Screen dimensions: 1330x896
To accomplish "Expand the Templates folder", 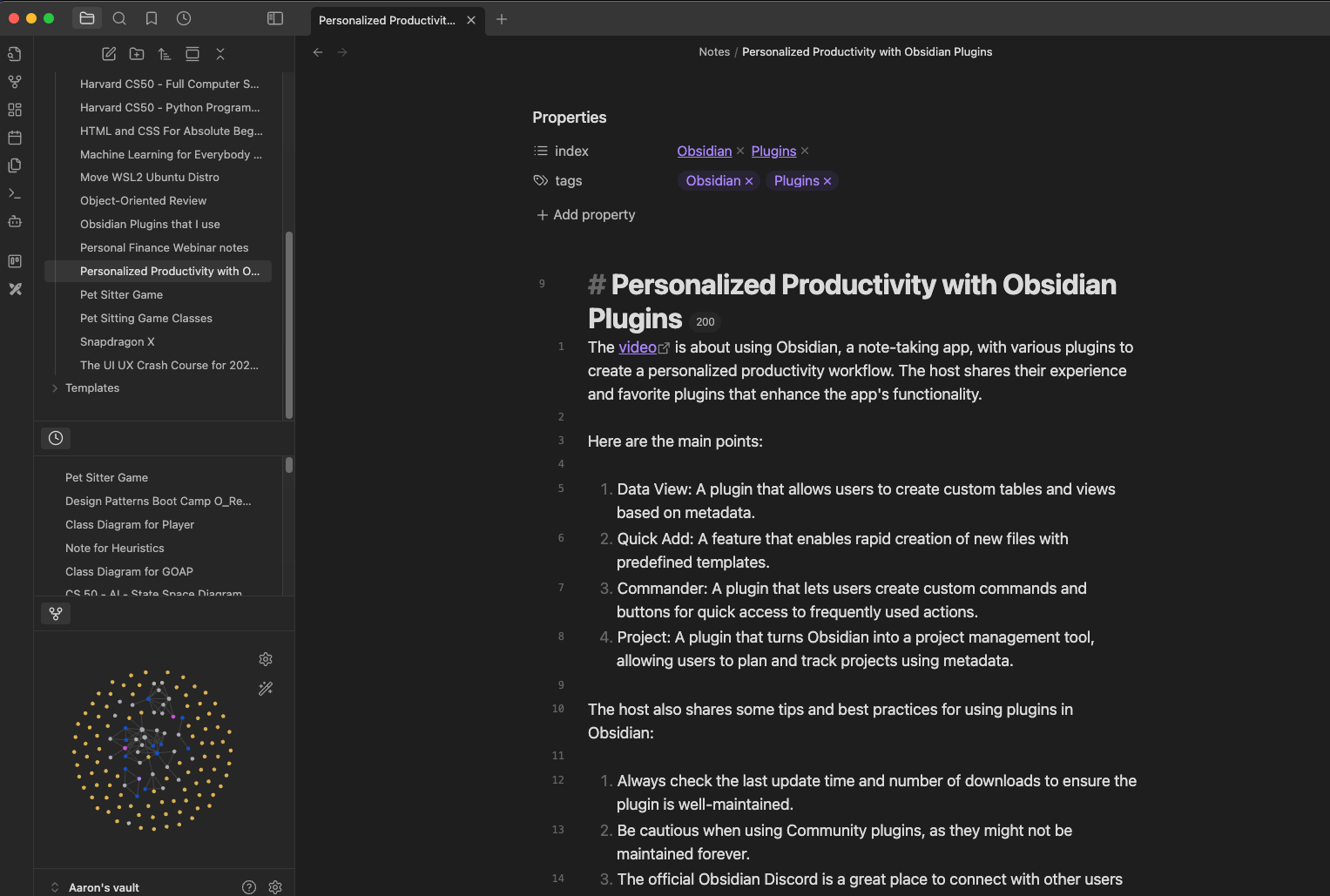I will [55, 388].
